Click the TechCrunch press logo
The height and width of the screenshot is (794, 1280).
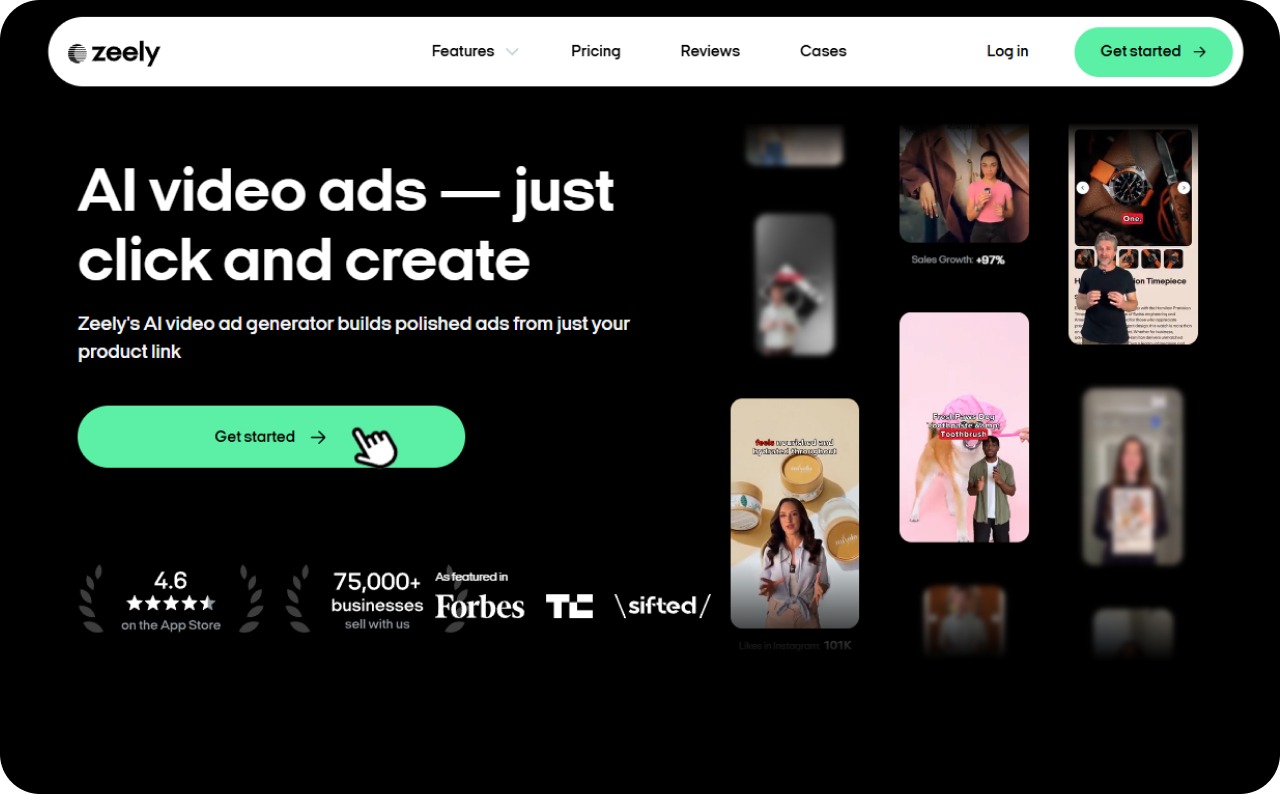tap(569, 604)
